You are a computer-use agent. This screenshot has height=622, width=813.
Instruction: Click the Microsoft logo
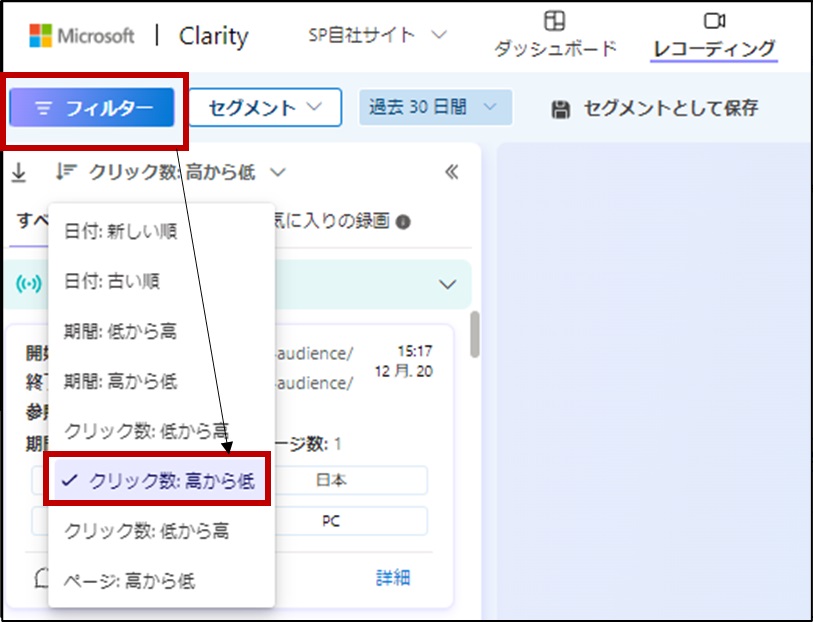pyautogui.click(x=39, y=36)
